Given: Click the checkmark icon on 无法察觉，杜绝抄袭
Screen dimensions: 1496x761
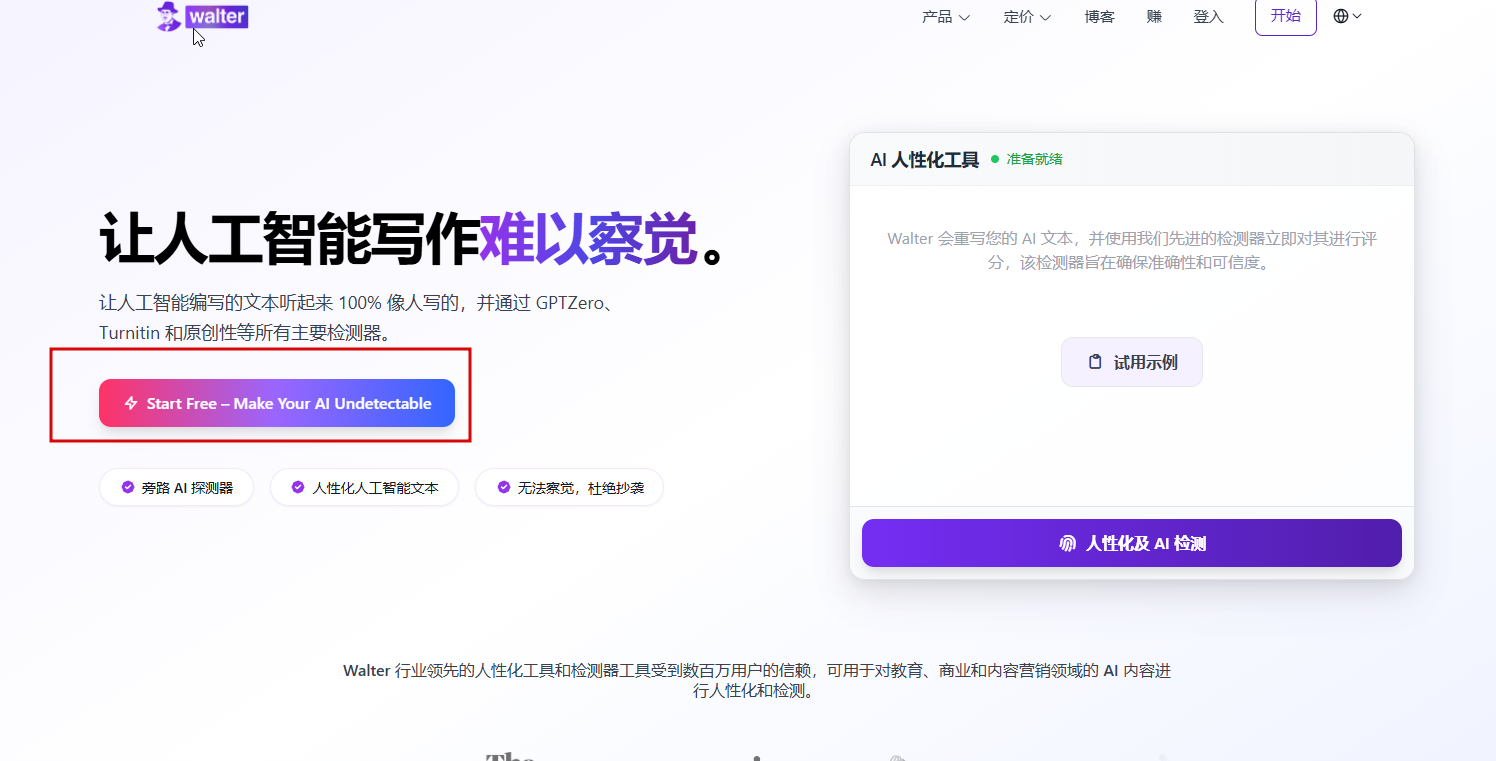Looking at the screenshot, I should pyautogui.click(x=503, y=487).
